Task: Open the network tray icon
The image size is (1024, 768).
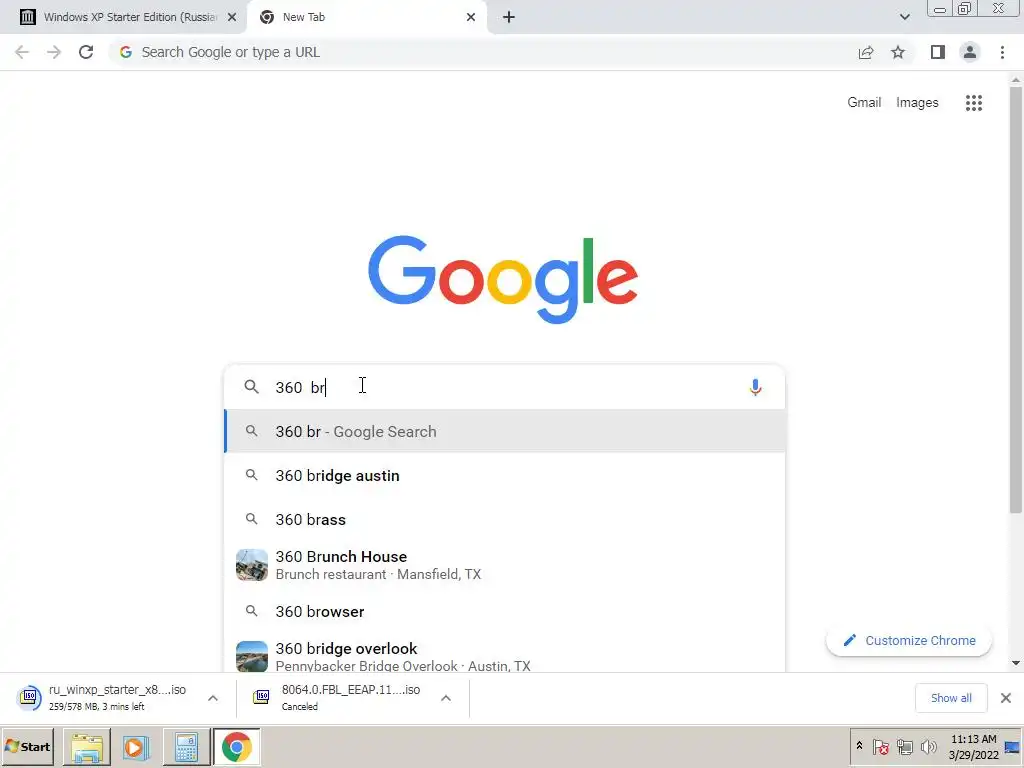Action: [904, 746]
